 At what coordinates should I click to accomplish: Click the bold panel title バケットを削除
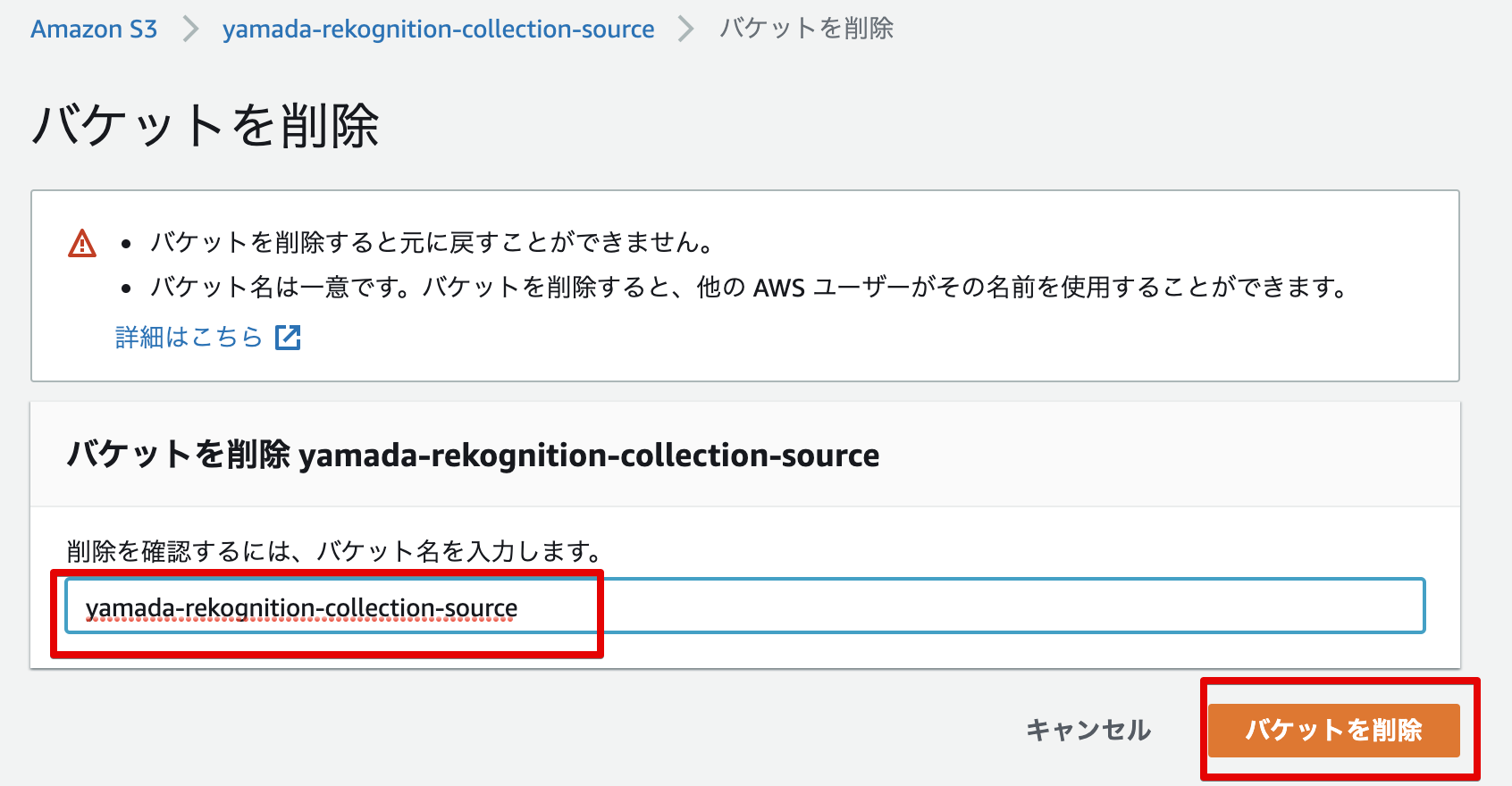(179, 455)
